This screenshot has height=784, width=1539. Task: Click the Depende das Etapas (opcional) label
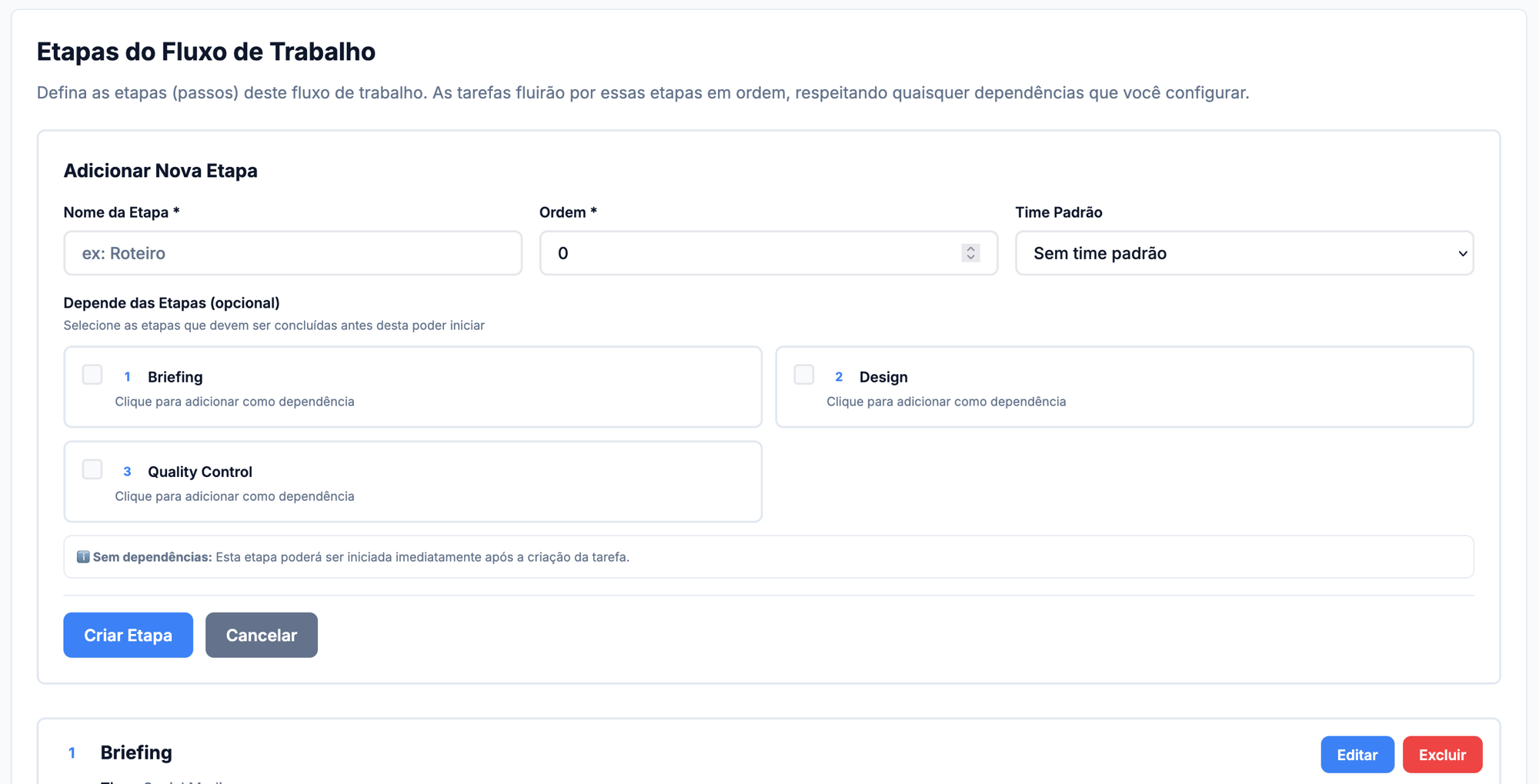(x=172, y=303)
